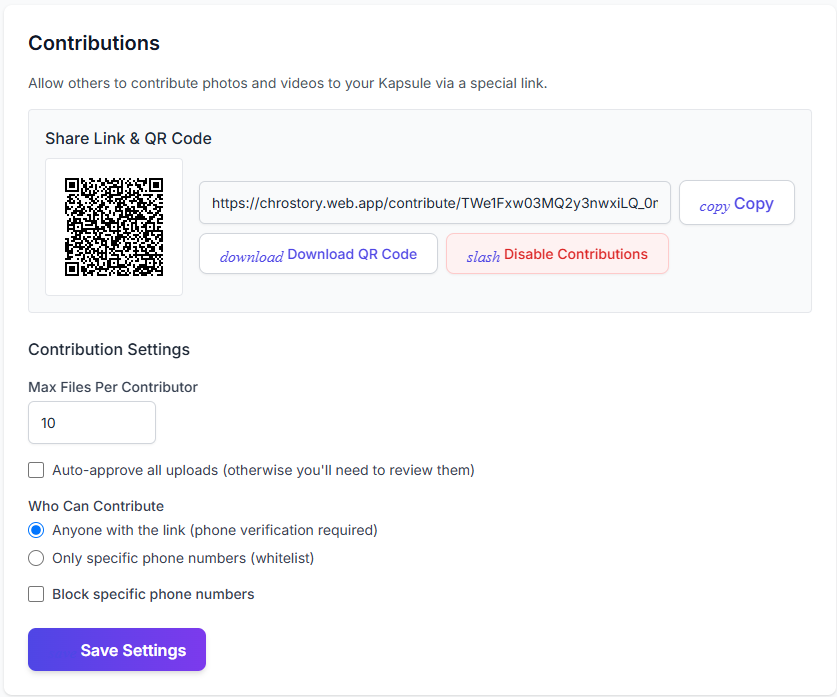Copy the contribution link with Copy button
837x697 pixels.
tap(737, 203)
